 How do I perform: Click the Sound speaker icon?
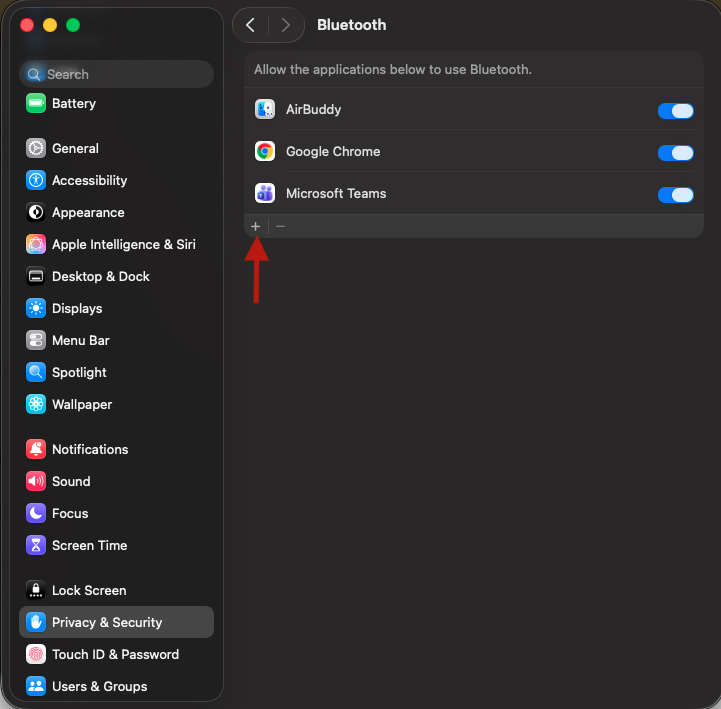pyautogui.click(x=36, y=481)
